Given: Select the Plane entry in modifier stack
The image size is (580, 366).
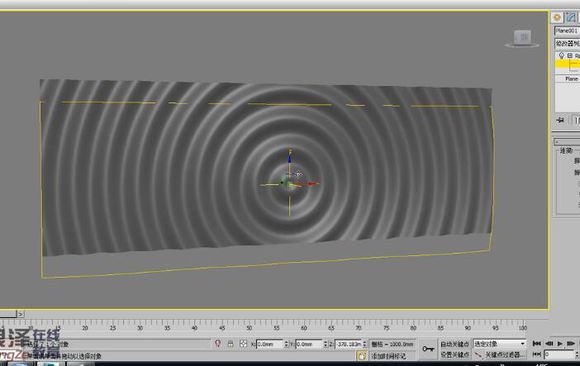Looking at the screenshot, I should click(571, 79).
